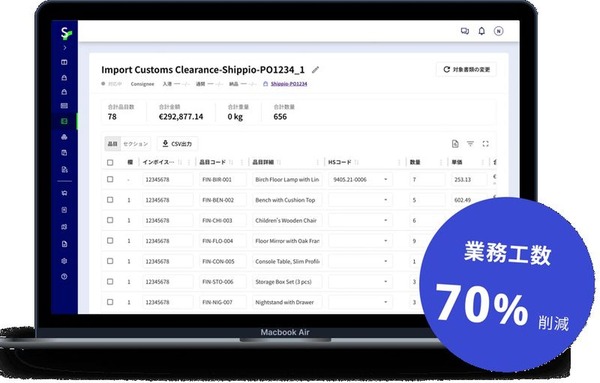The width and height of the screenshot is (600, 383).
Task: Open HS code dropdown showing 9405.21-0006
Action: point(360,179)
